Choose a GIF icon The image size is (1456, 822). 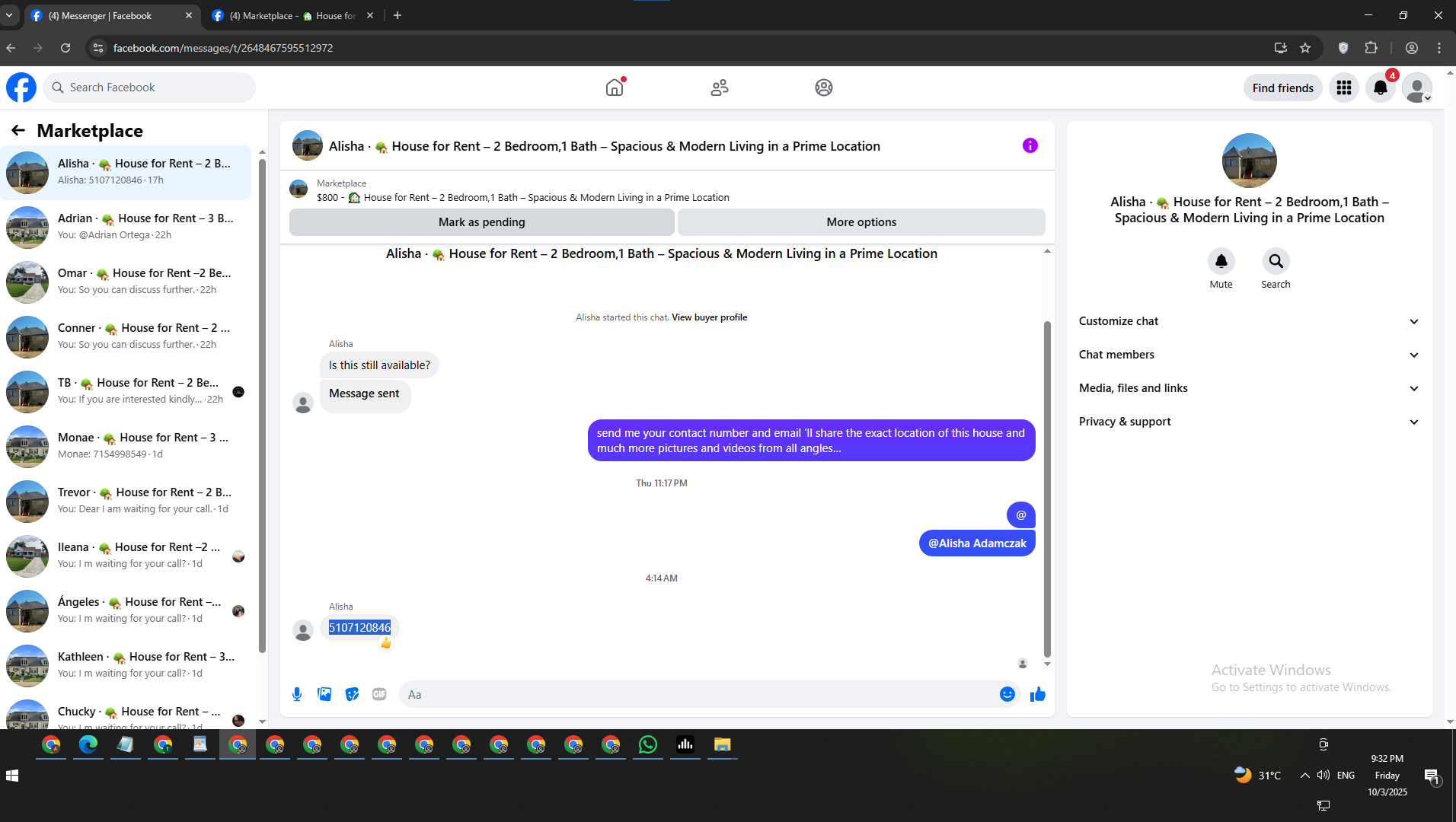point(379,694)
